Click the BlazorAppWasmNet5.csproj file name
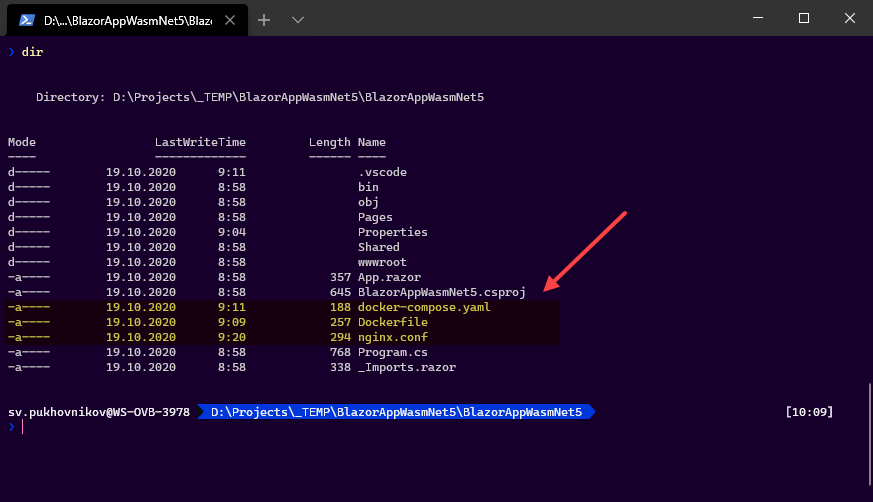The height and width of the screenshot is (502, 873). (442, 293)
